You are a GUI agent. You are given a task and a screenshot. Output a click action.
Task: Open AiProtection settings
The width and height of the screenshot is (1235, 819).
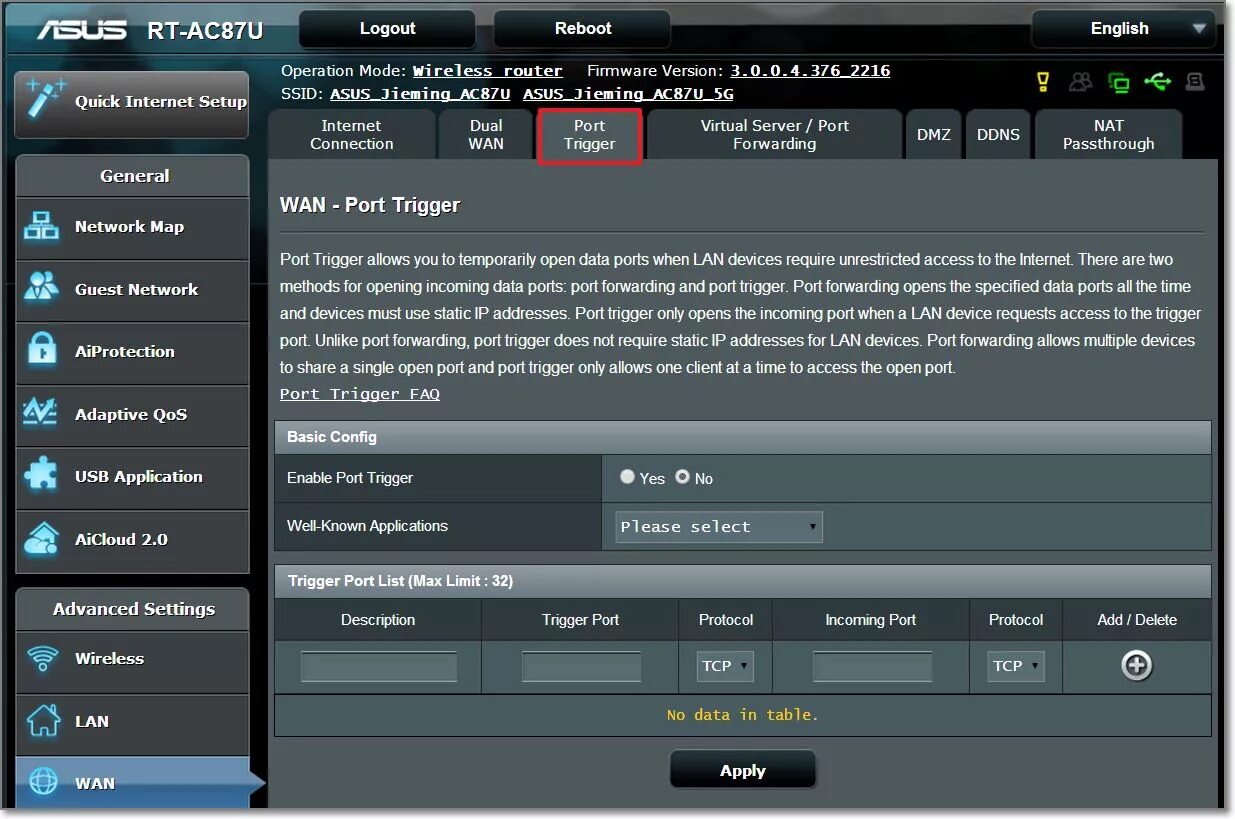click(x=132, y=352)
